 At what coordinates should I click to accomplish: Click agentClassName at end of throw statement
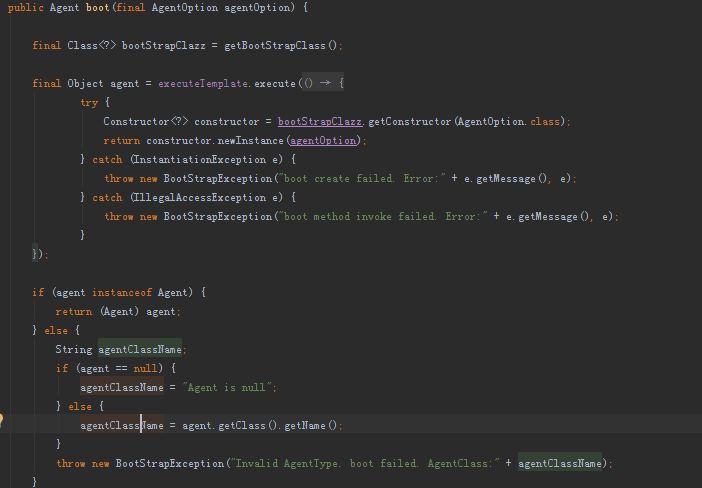[x=560, y=463]
